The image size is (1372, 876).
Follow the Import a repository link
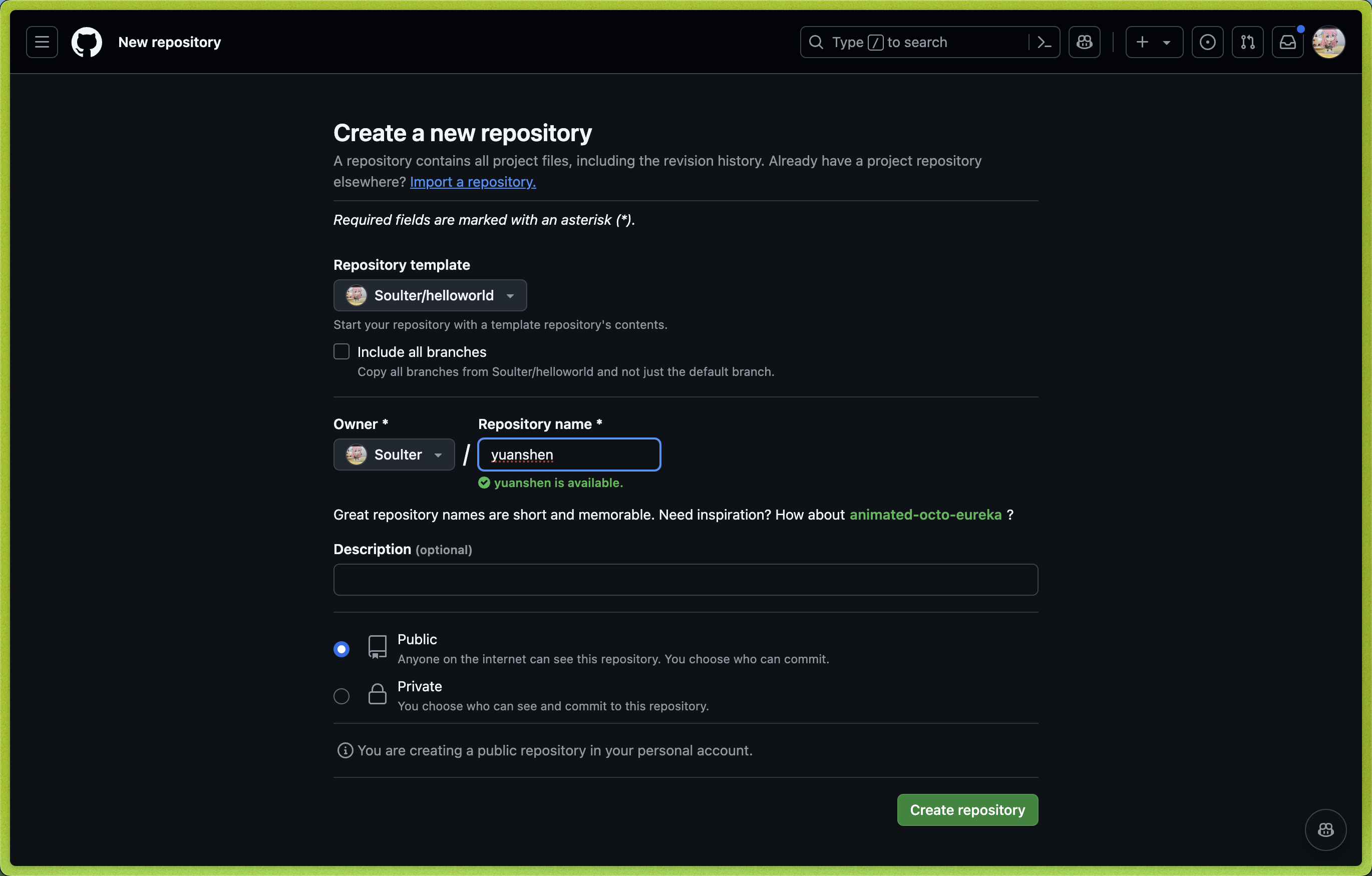pyautogui.click(x=472, y=182)
